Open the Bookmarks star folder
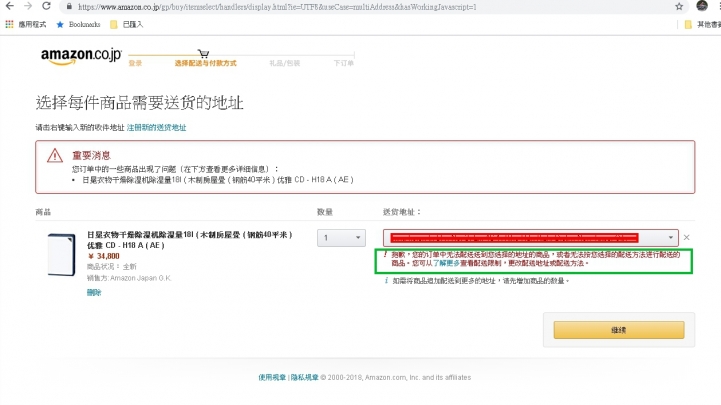721x405 pixels. click(x=78, y=24)
